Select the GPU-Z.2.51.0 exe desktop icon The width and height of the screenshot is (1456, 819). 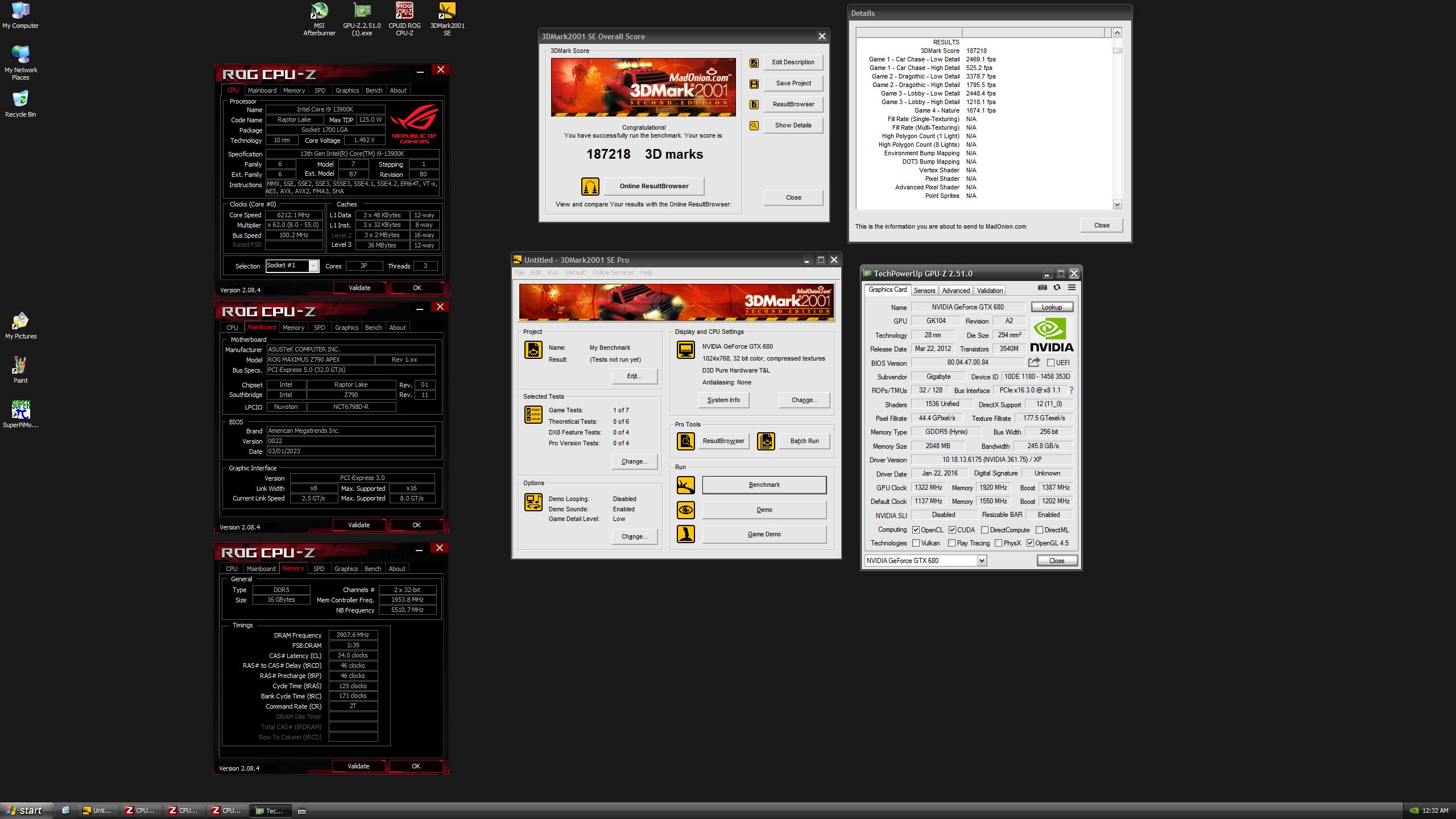coord(362,19)
